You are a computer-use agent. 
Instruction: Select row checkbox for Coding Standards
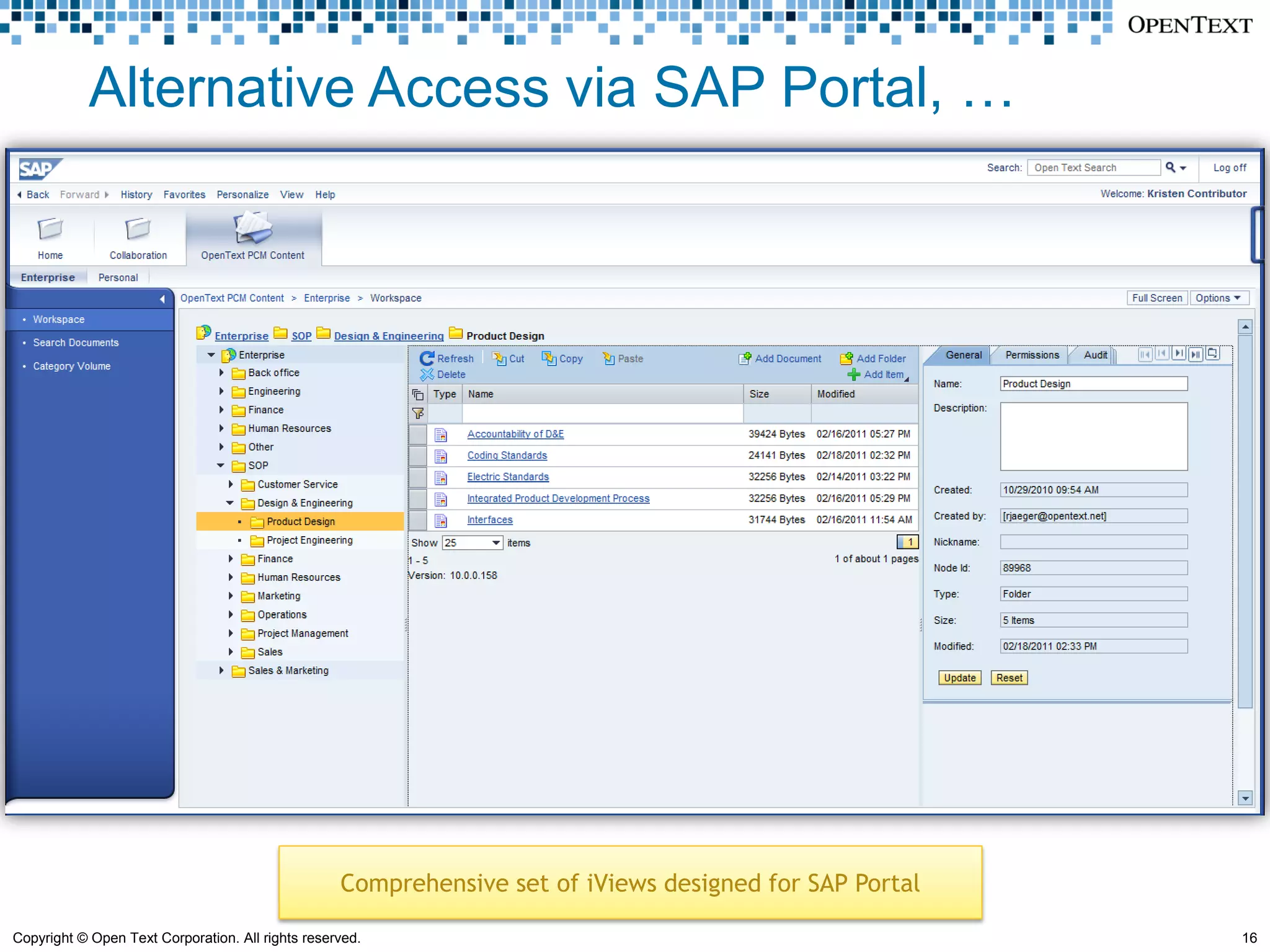(418, 456)
